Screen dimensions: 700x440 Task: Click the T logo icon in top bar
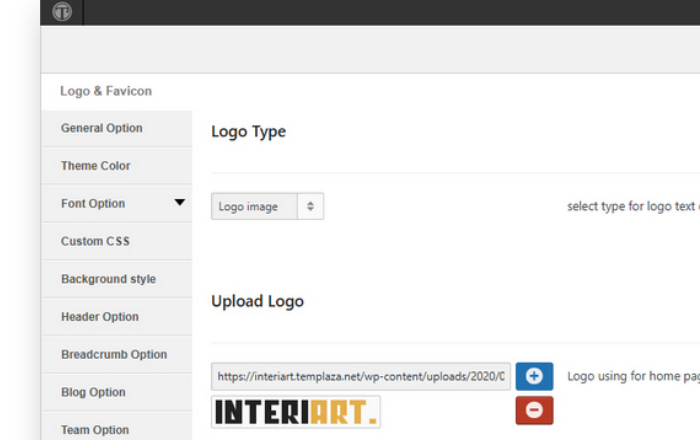pos(62,11)
